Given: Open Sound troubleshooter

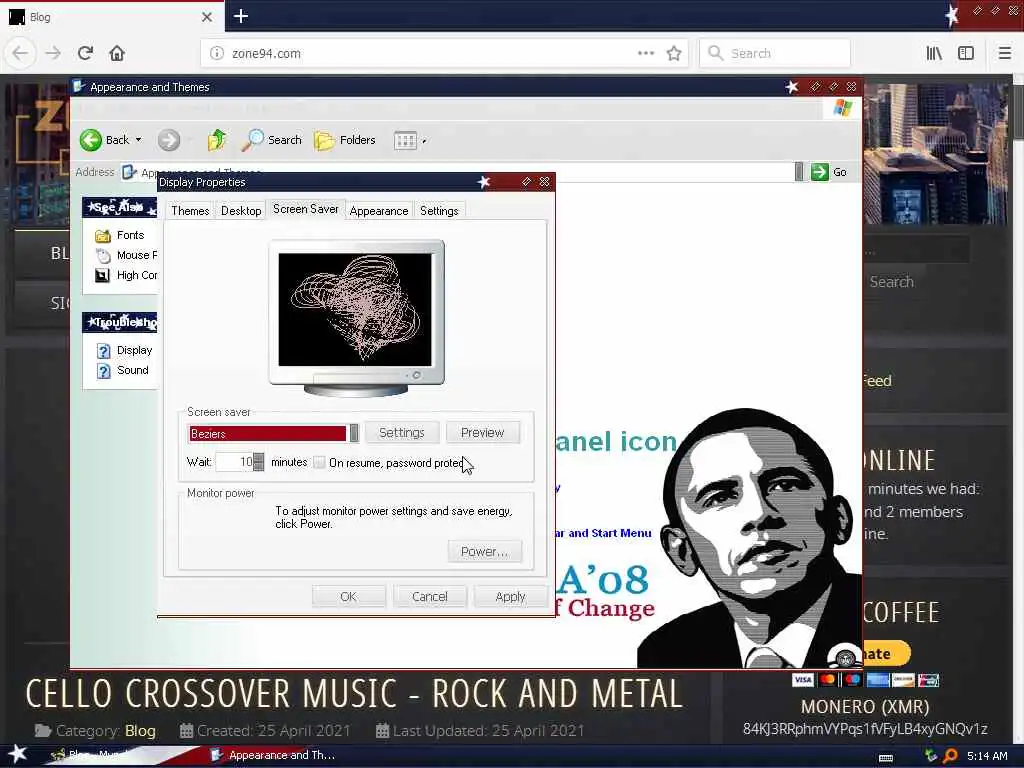Looking at the screenshot, I should click(x=123, y=370).
